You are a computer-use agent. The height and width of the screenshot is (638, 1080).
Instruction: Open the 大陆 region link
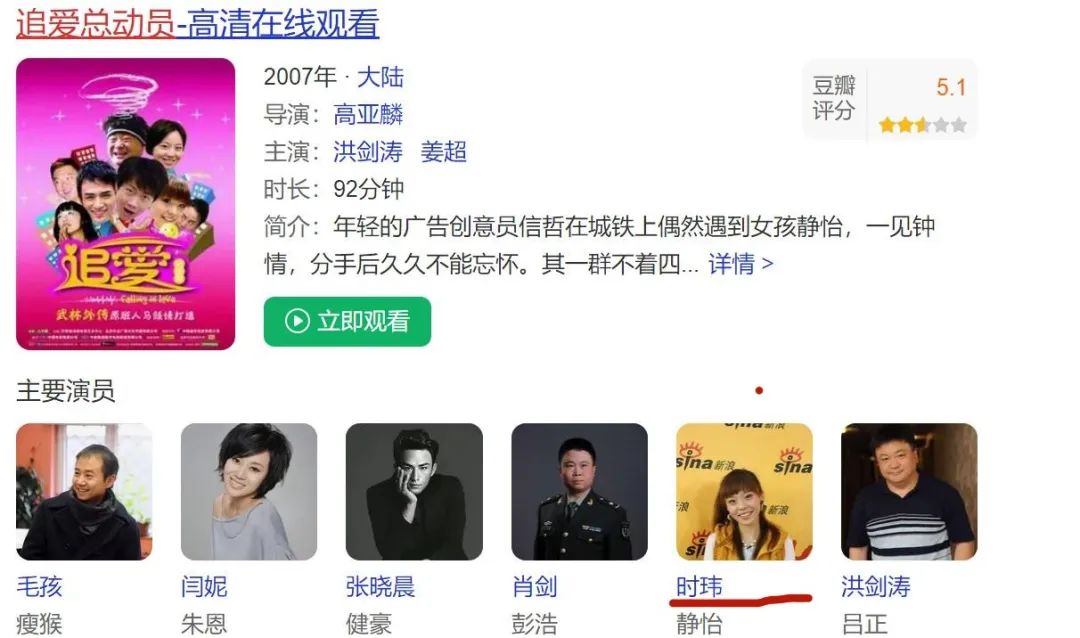coord(380,76)
